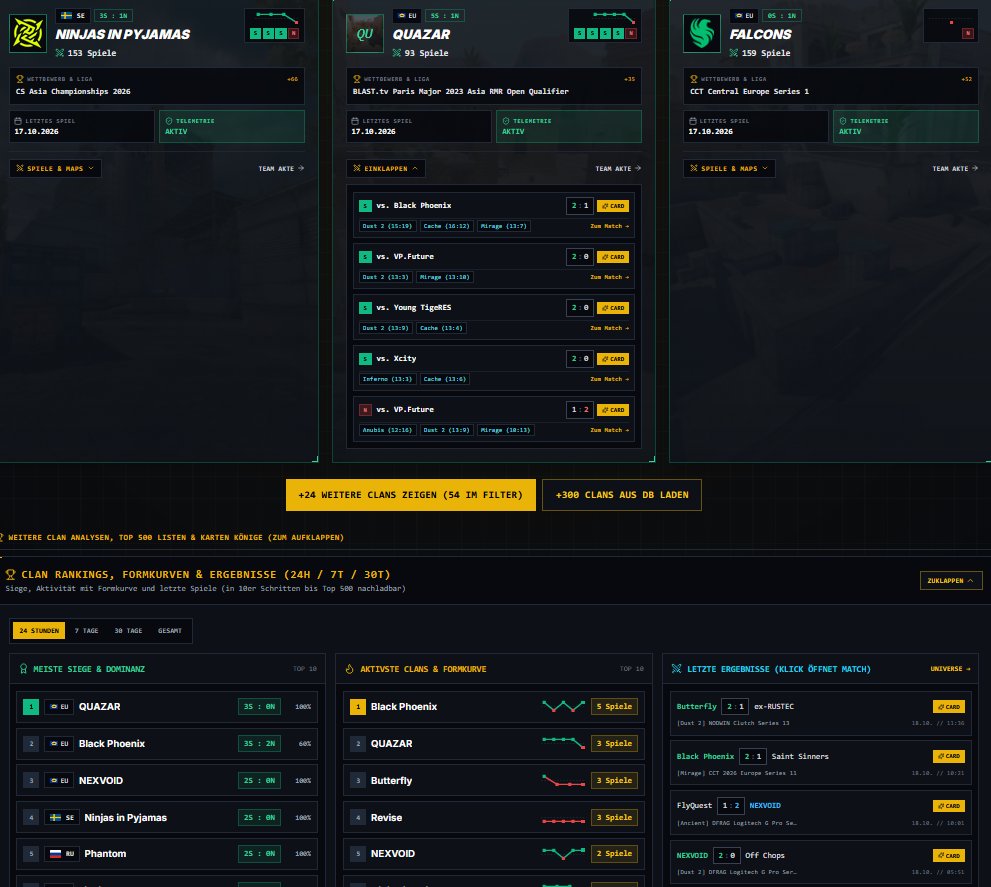
Task: Select Anubis (12:16) map chip
Action: (387, 430)
